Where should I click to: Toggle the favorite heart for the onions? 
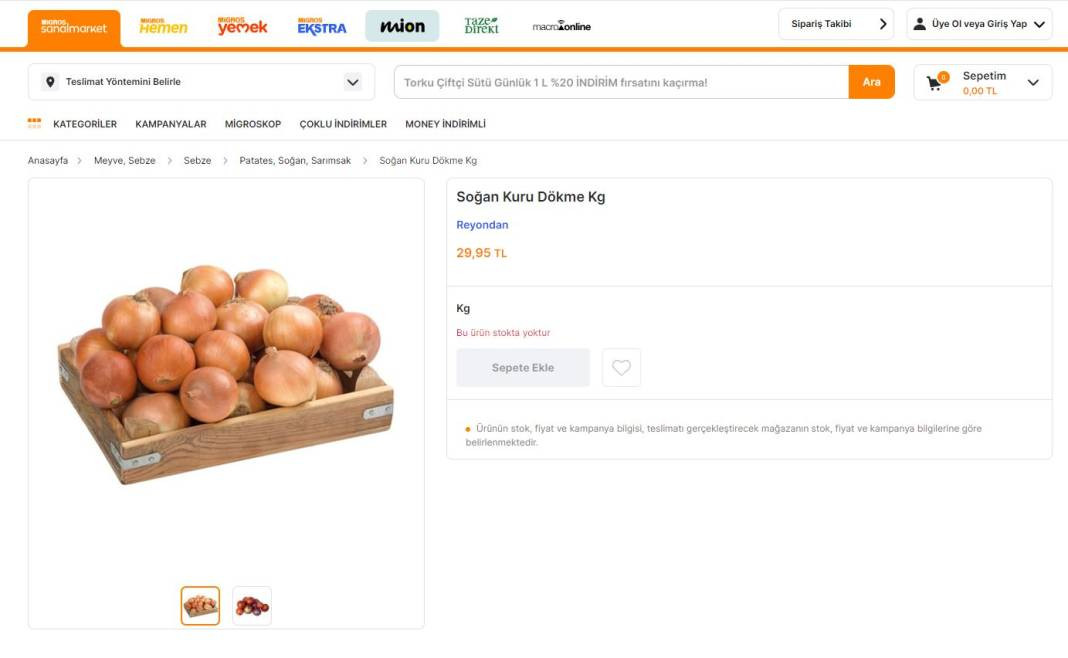tap(621, 367)
